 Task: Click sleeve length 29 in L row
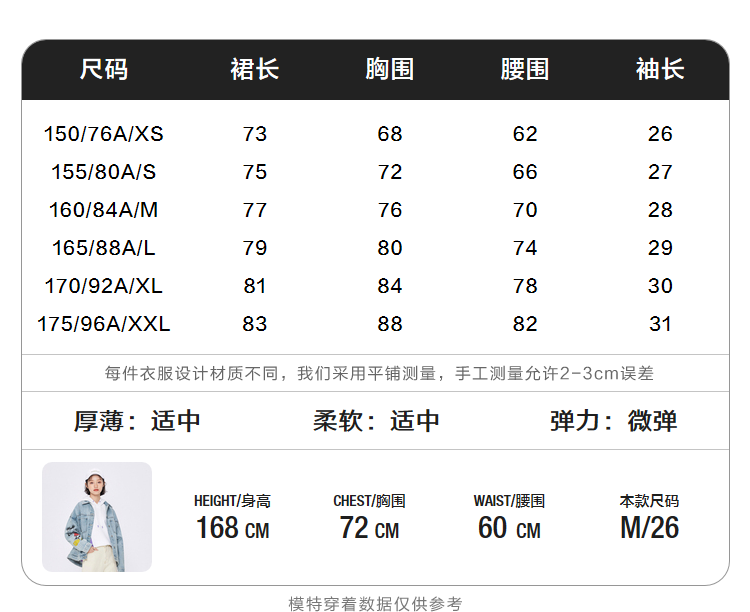point(661,248)
